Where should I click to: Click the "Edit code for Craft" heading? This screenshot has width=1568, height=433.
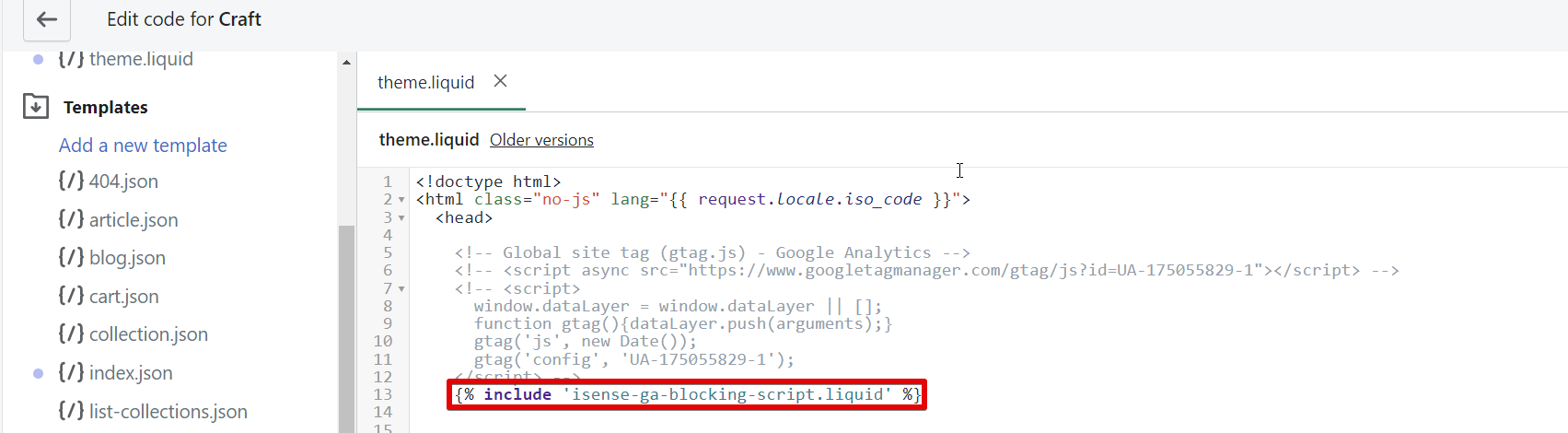tap(184, 19)
